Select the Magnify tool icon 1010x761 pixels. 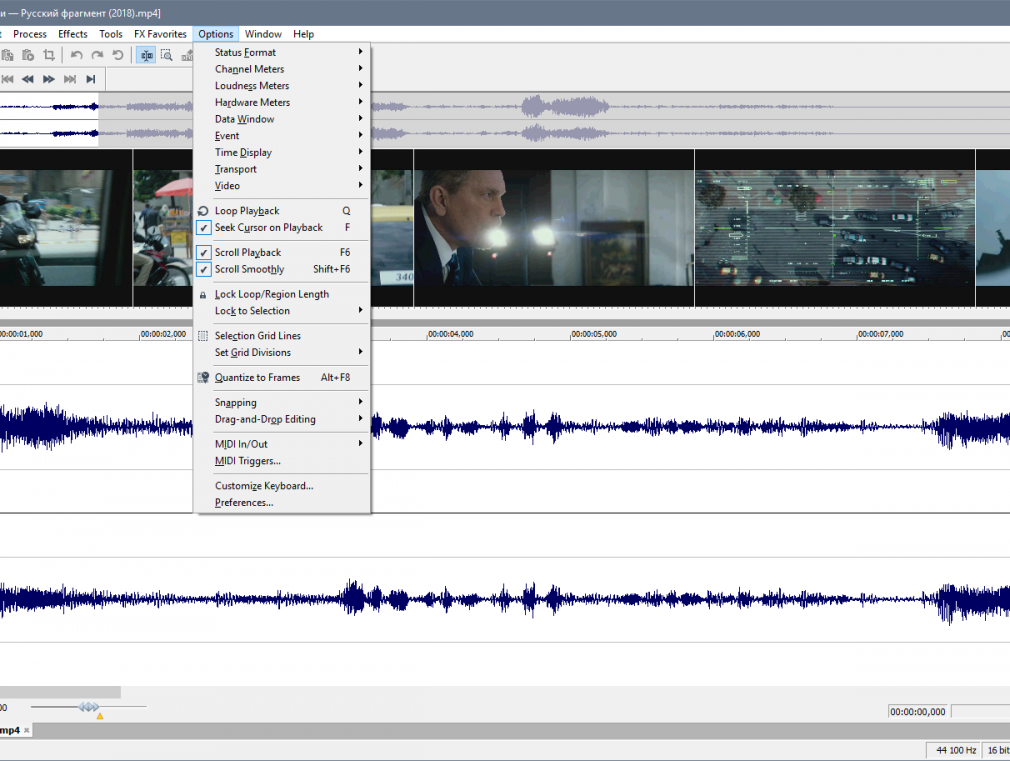click(167, 55)
